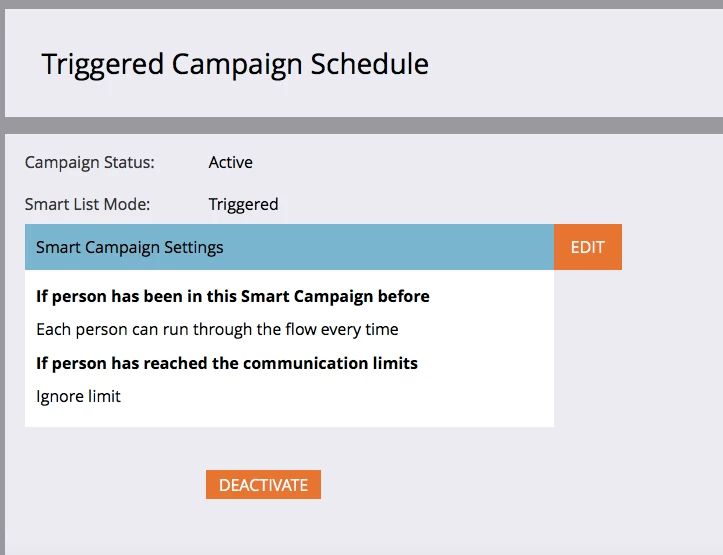The width and height of the screenshot is (723, 555).
Task: Click the Smart List Mode label
Action: (87, 204)
